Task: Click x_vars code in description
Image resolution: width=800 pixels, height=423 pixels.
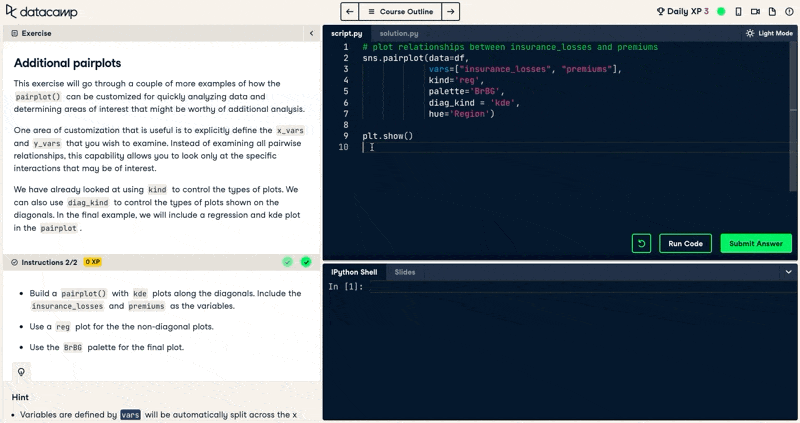Action: [290, 131]
